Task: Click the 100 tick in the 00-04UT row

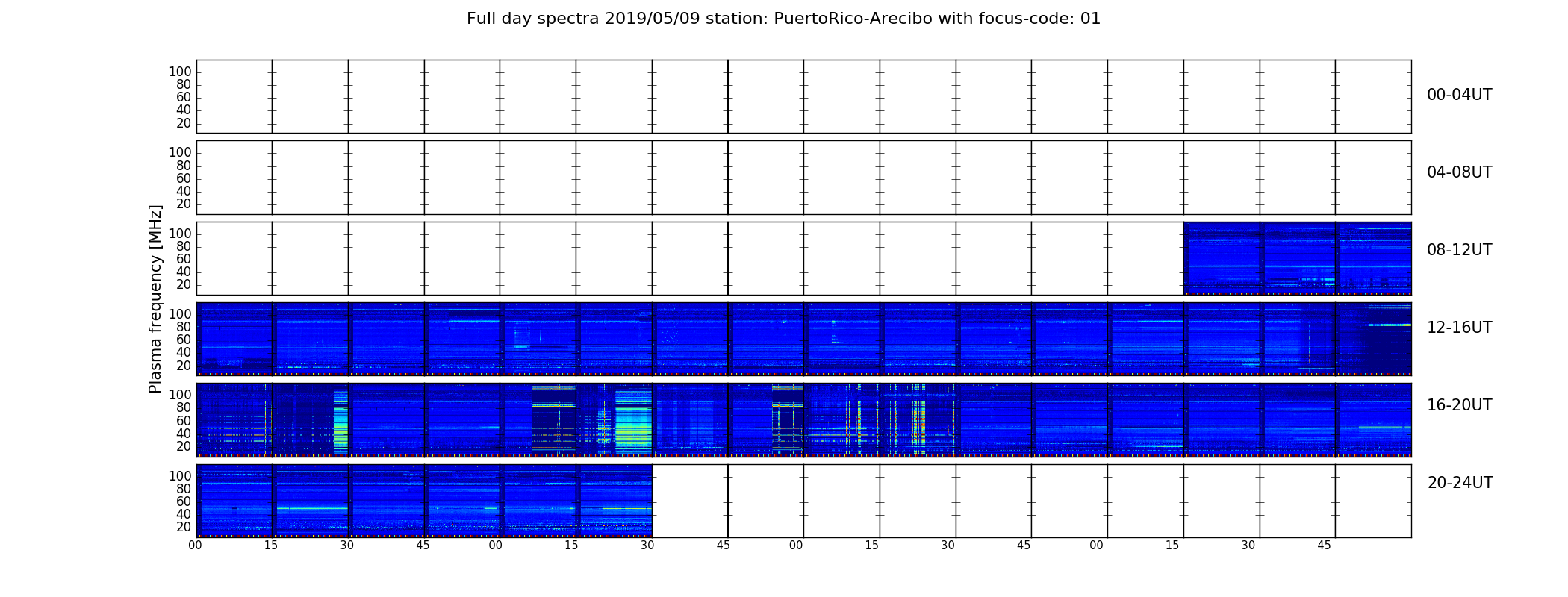Action: click(180, 72)
